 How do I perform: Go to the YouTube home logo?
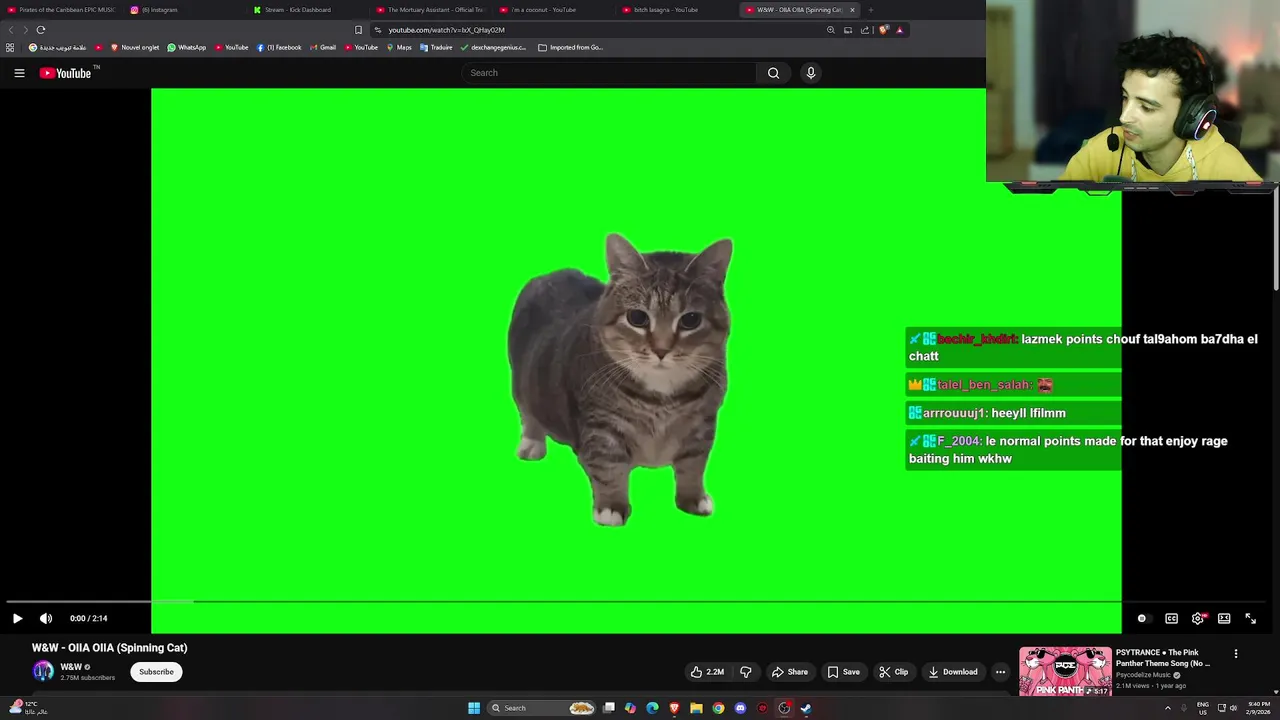click(x=65, y=73)
